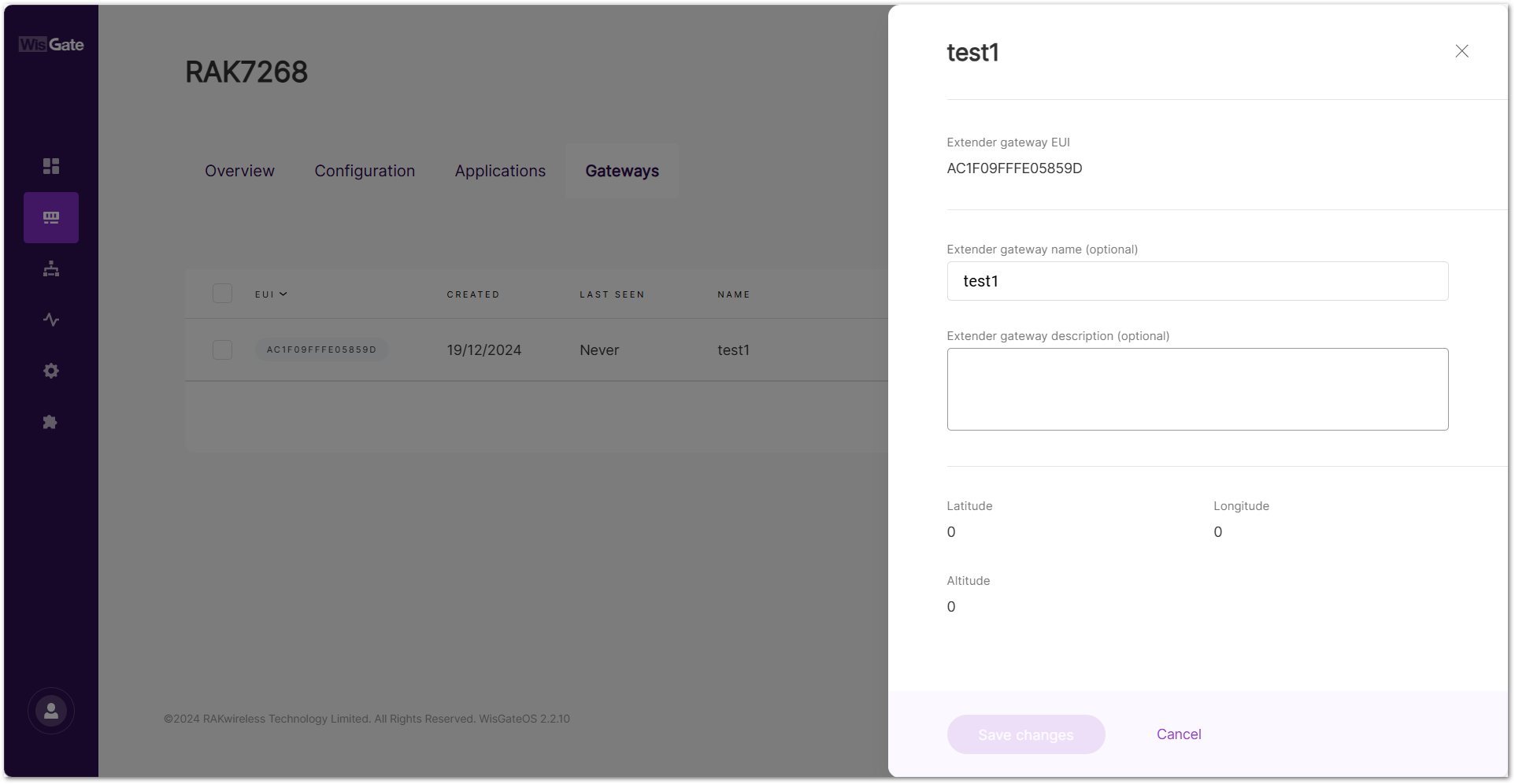This screenshot has width=1515, height=784.
Task: Open the Applications tab
Action: 500,171
